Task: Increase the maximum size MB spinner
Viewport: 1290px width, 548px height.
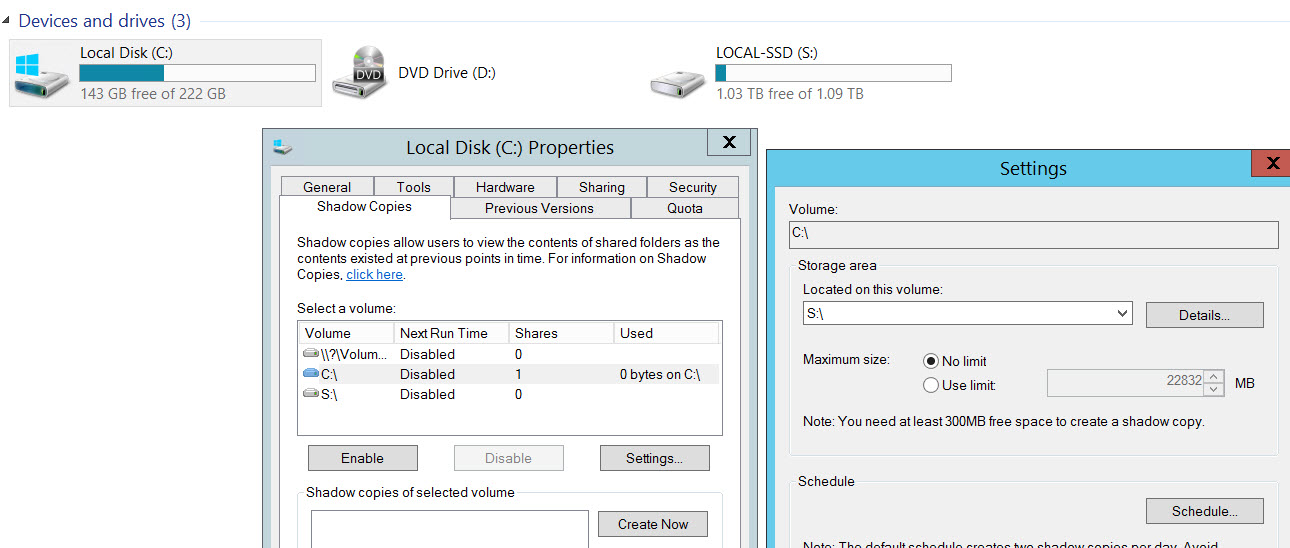Action: [1214, 377]
